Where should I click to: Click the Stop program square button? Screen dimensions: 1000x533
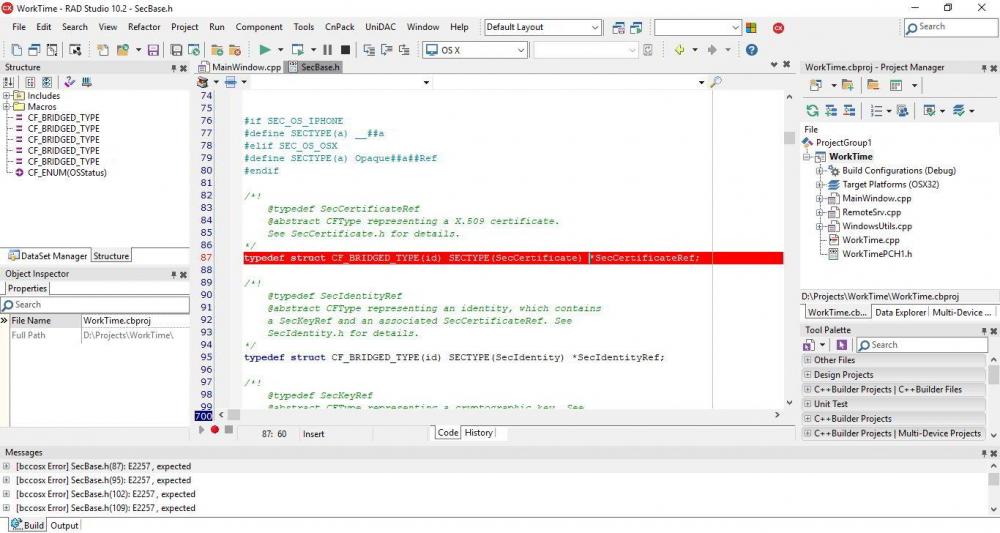pos(345,50)
